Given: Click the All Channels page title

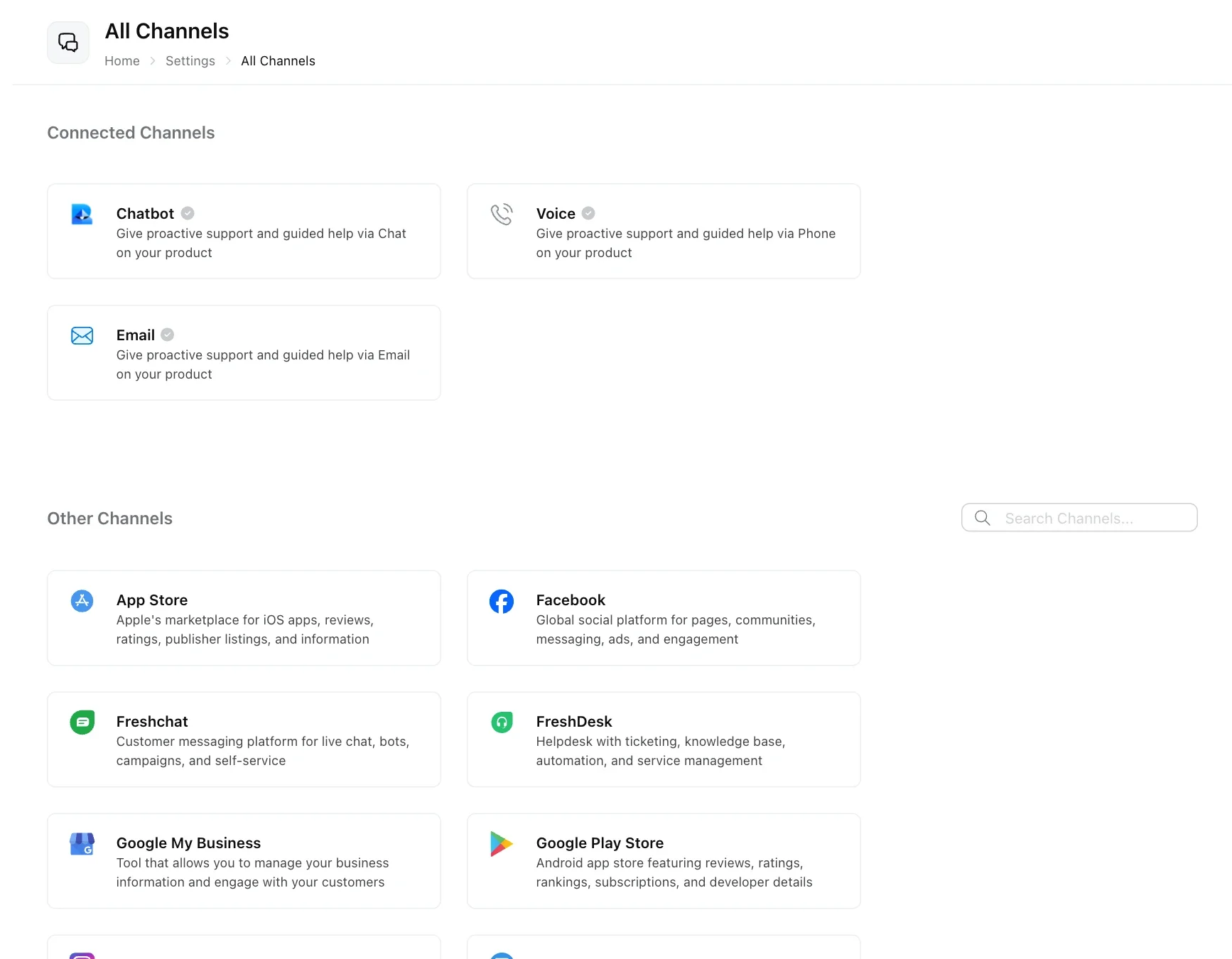Looking at the screenshot, I should pyautogui.click(x=167, y=31).
